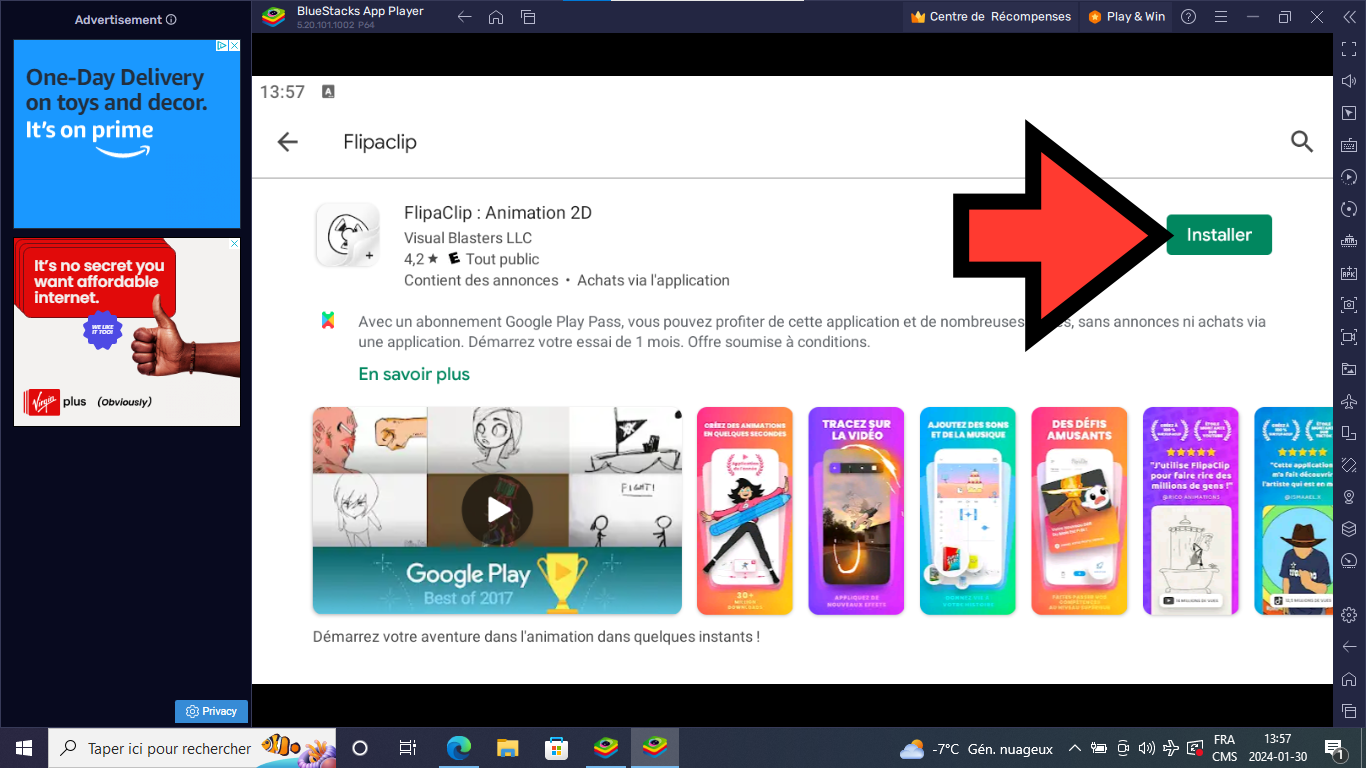1366x768 pixels.
Task: Toggle fullscreen mode in the sidebar
Action: (x=1349, y=49)
